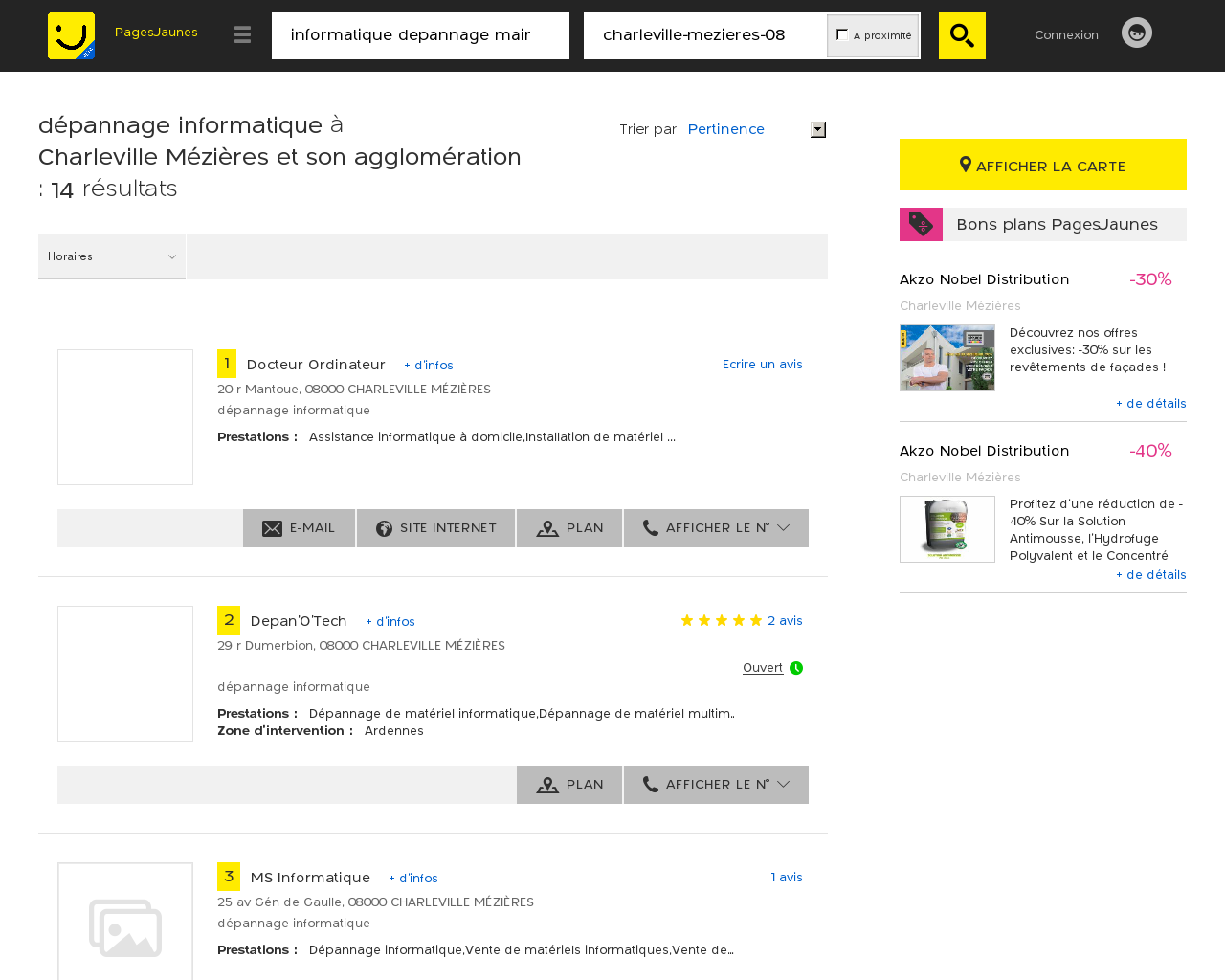Click the Docteur Ordinateur thumbnail box

[125, 417]
